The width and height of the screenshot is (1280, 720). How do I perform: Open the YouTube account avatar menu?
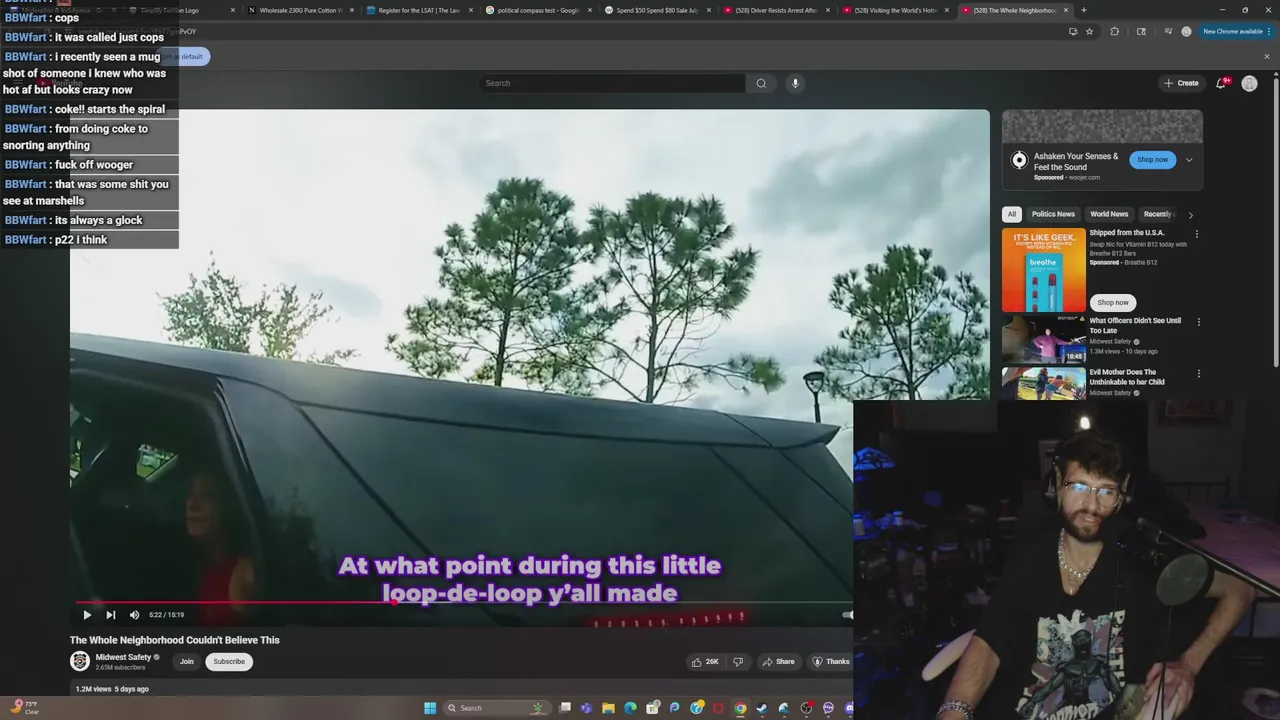click(1249, 83)
